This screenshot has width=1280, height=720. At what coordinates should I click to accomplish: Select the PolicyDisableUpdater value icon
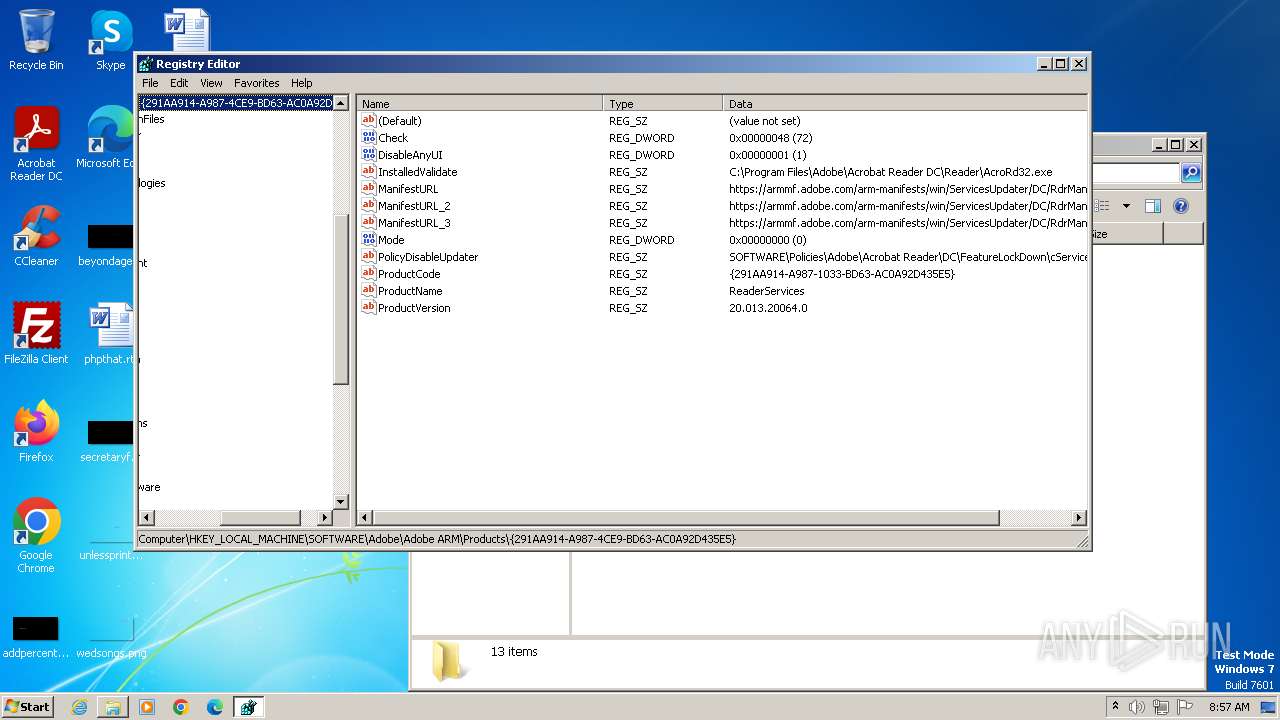tap(368, 257)
